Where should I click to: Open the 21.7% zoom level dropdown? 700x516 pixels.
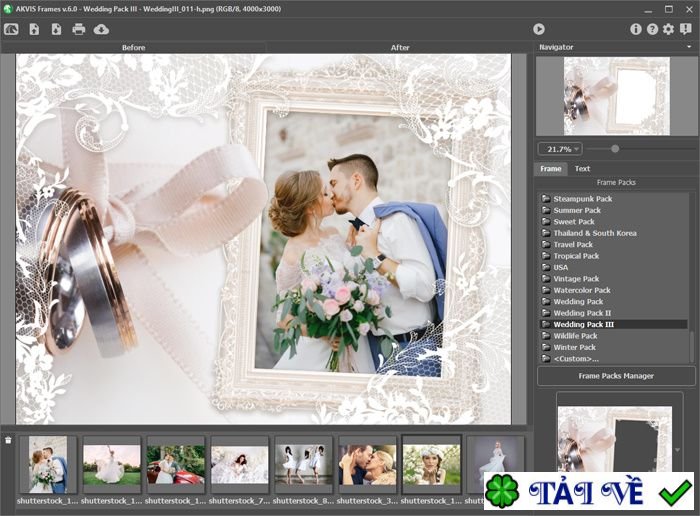point(560,149)
